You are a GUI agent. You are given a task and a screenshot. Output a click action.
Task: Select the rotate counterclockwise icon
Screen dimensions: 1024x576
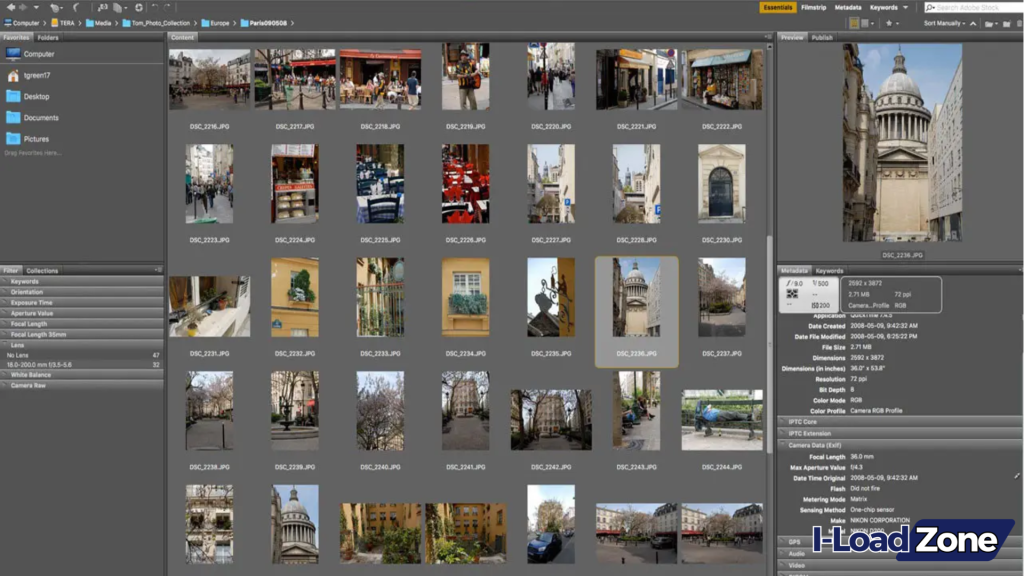point(154,8)
